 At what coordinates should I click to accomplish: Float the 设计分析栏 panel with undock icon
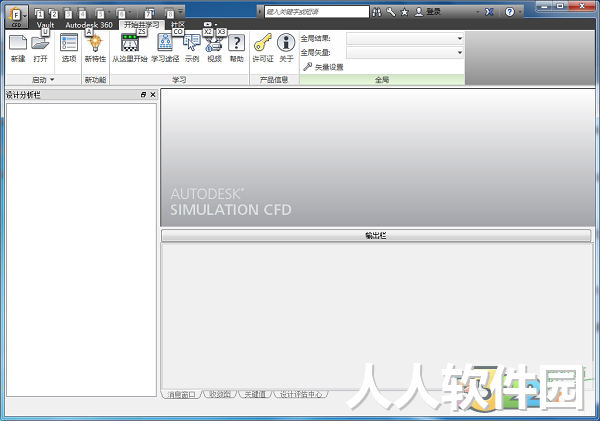coord(143,95)
